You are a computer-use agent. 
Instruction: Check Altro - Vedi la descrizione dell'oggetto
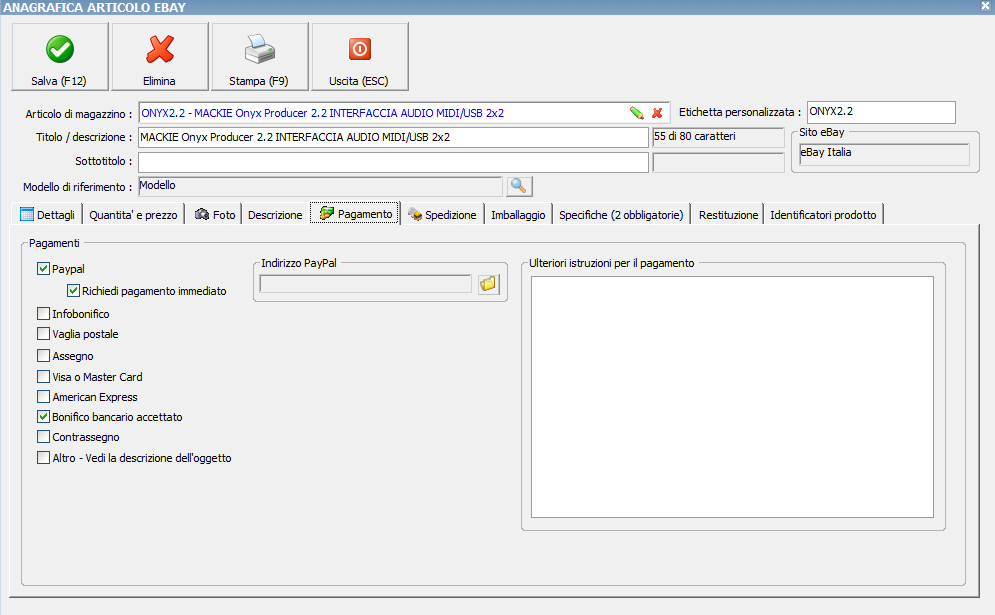point(43,458)
